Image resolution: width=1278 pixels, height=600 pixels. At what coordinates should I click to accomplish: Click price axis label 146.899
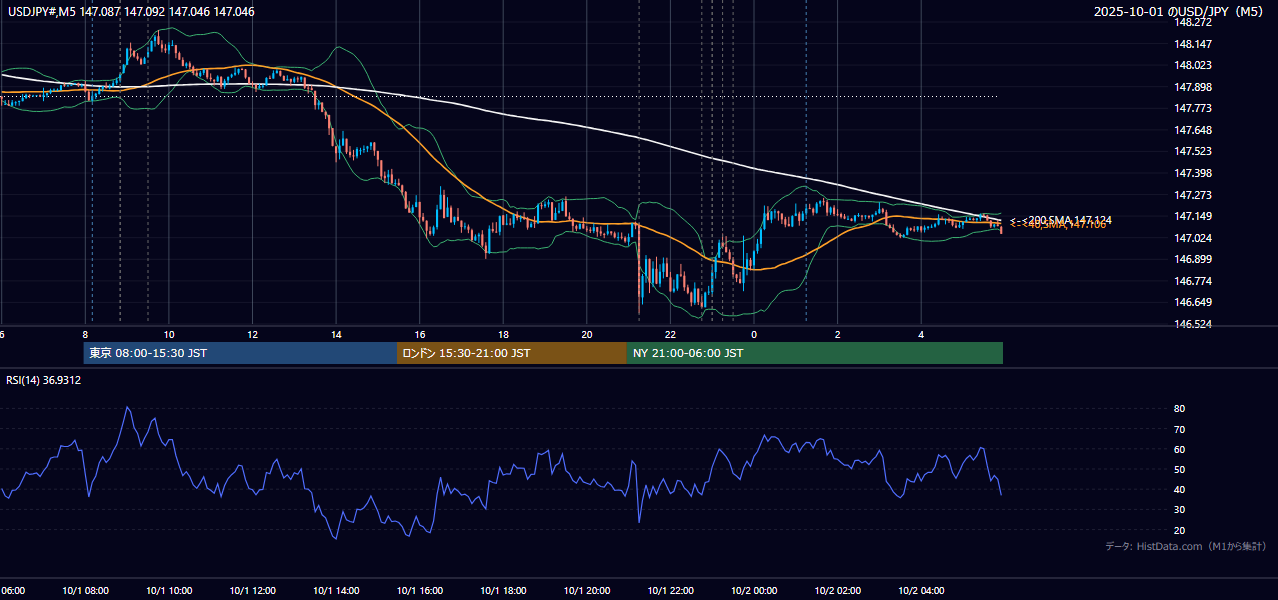1194,259
